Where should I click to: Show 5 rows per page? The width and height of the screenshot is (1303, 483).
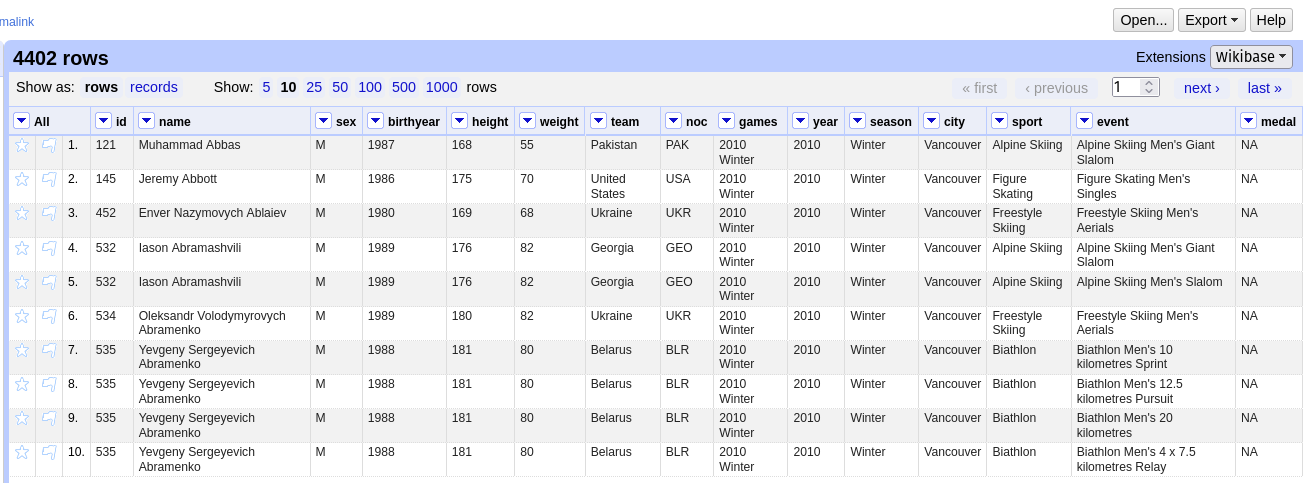coord(266,87)
